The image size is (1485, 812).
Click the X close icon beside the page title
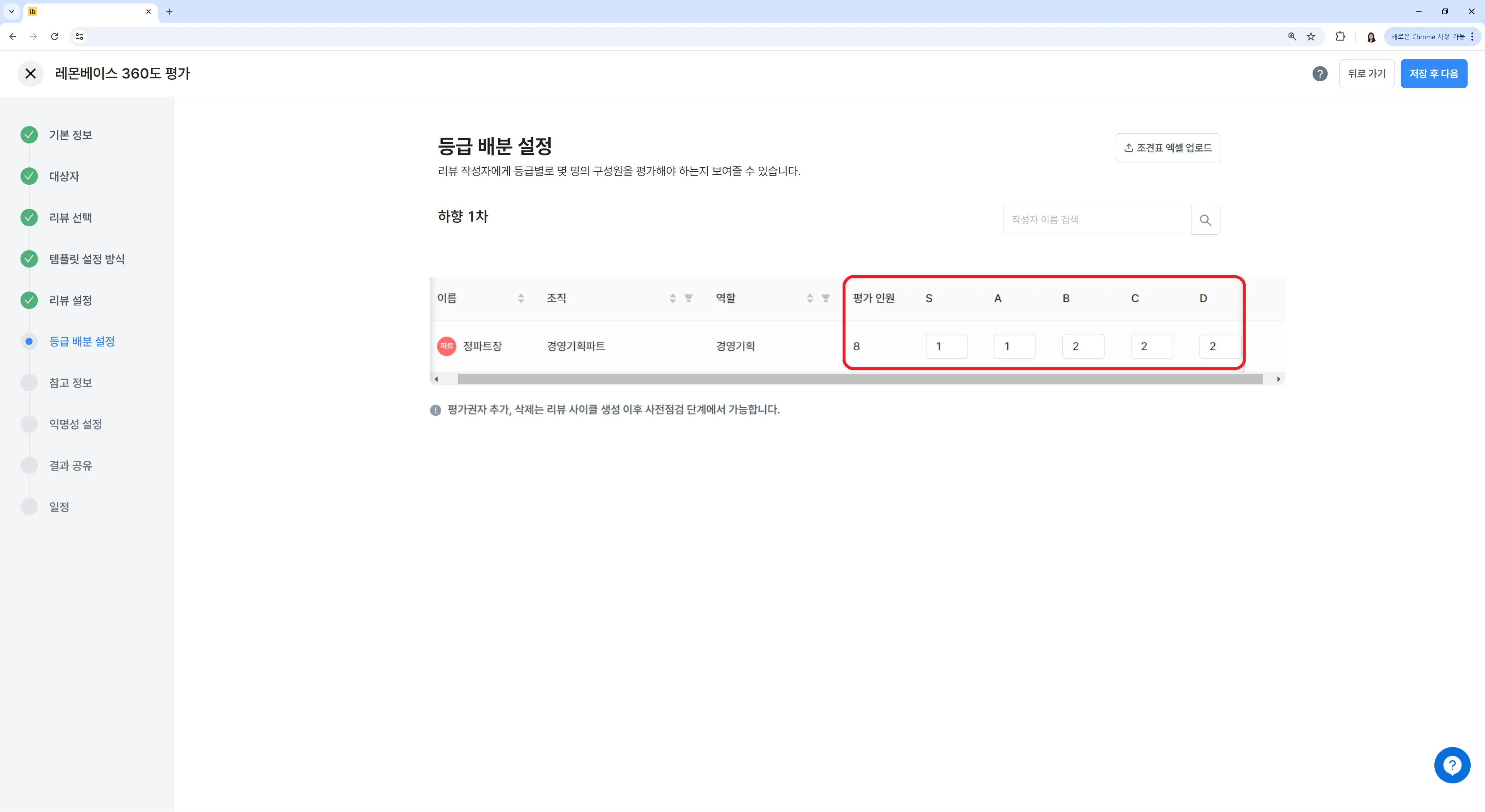31,74
